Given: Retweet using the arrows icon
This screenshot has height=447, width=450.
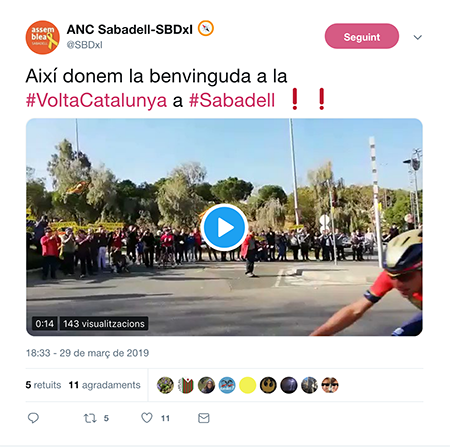Looking at the screenshot, I should coord(90,418).
